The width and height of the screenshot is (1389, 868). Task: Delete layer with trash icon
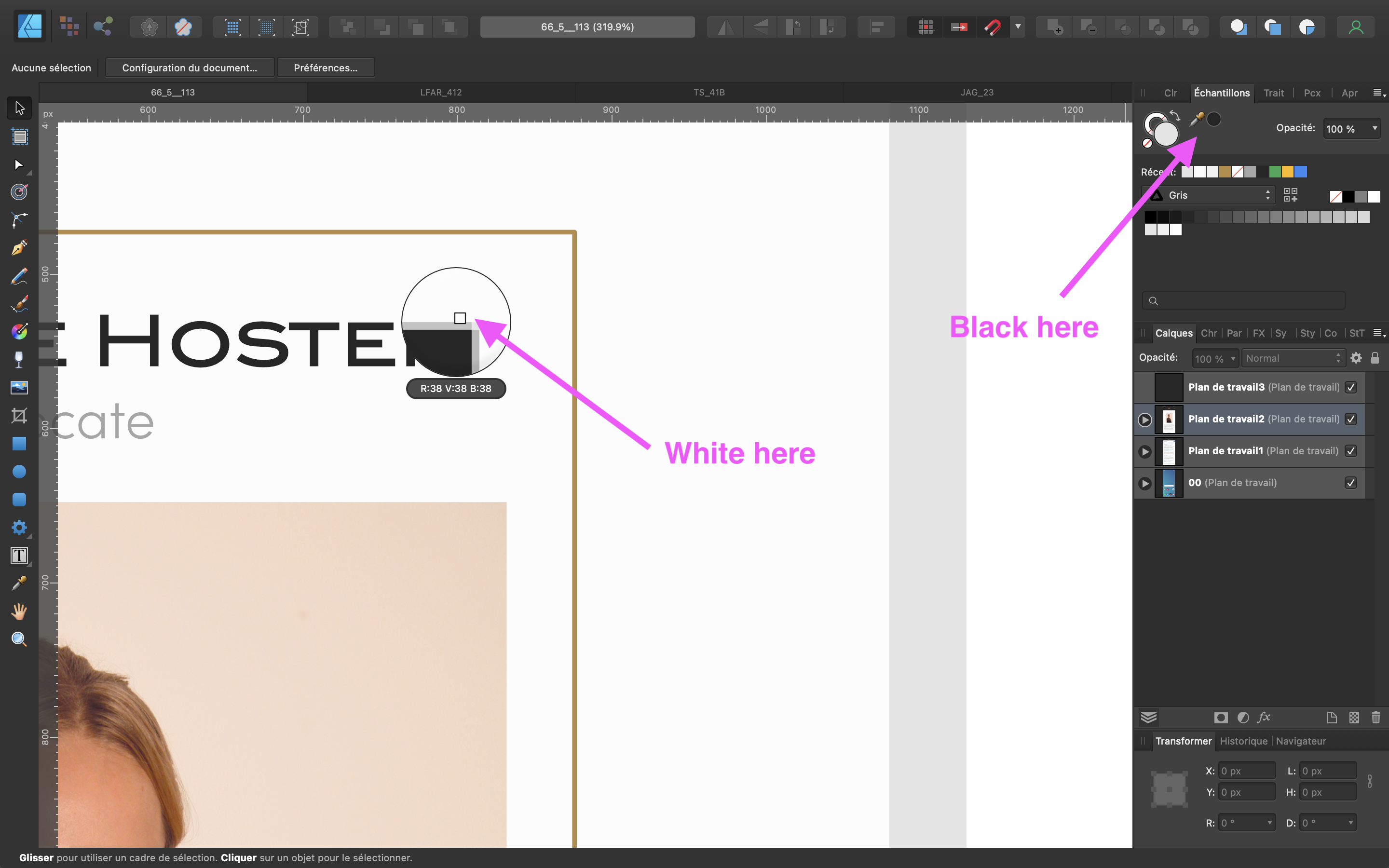point(1376,718)
